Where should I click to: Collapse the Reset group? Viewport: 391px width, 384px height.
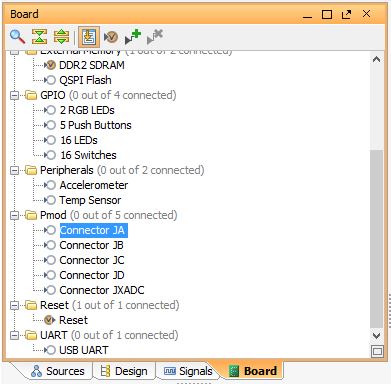tap(14, 305)
